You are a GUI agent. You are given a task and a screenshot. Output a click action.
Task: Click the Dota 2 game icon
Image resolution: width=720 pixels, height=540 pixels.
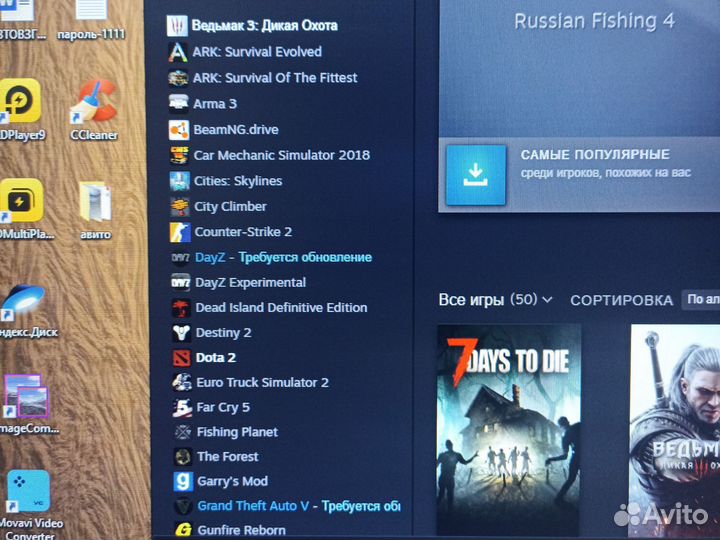[181, 358]
